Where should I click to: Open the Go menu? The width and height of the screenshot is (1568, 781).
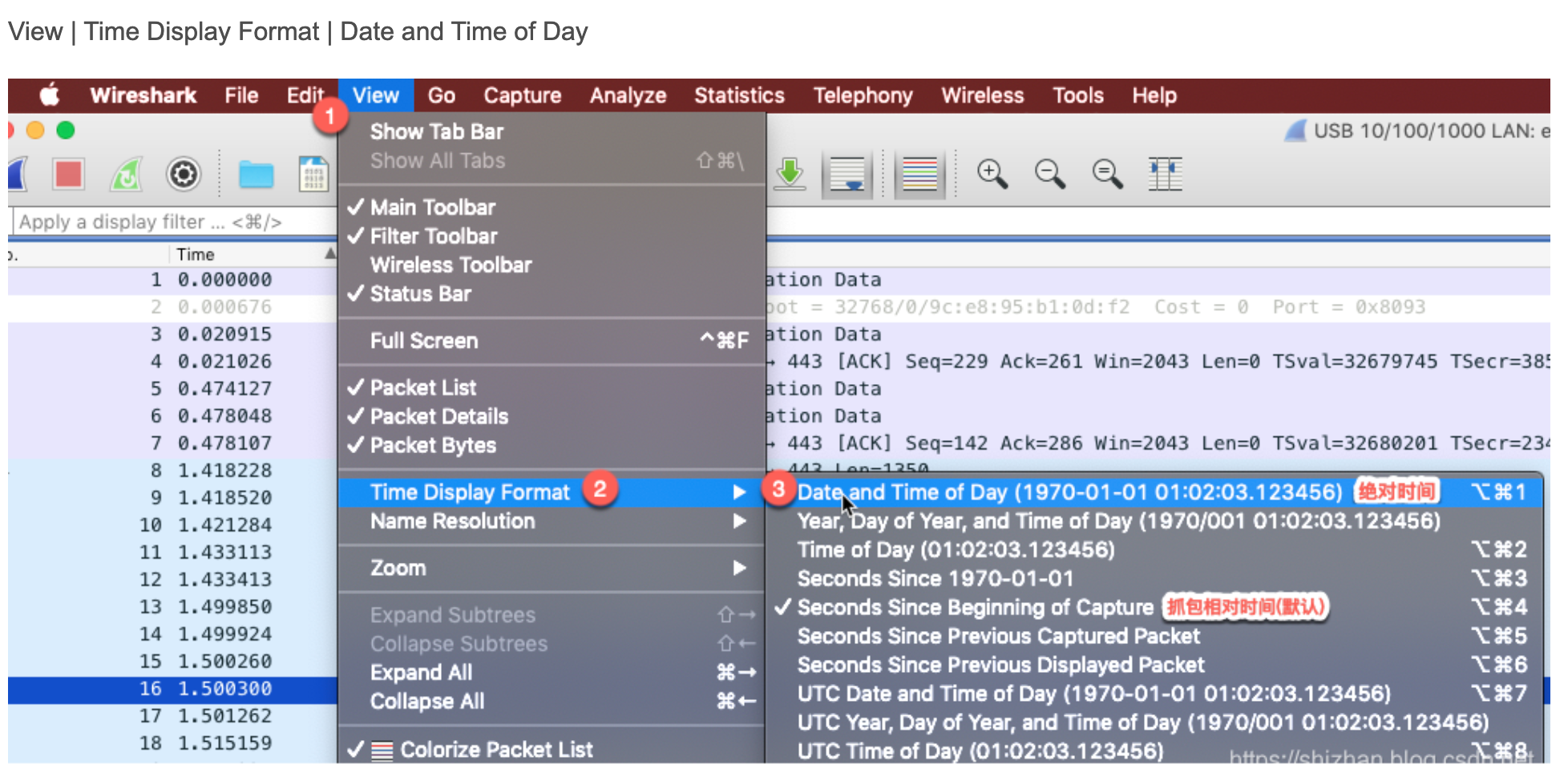[442, 95]
